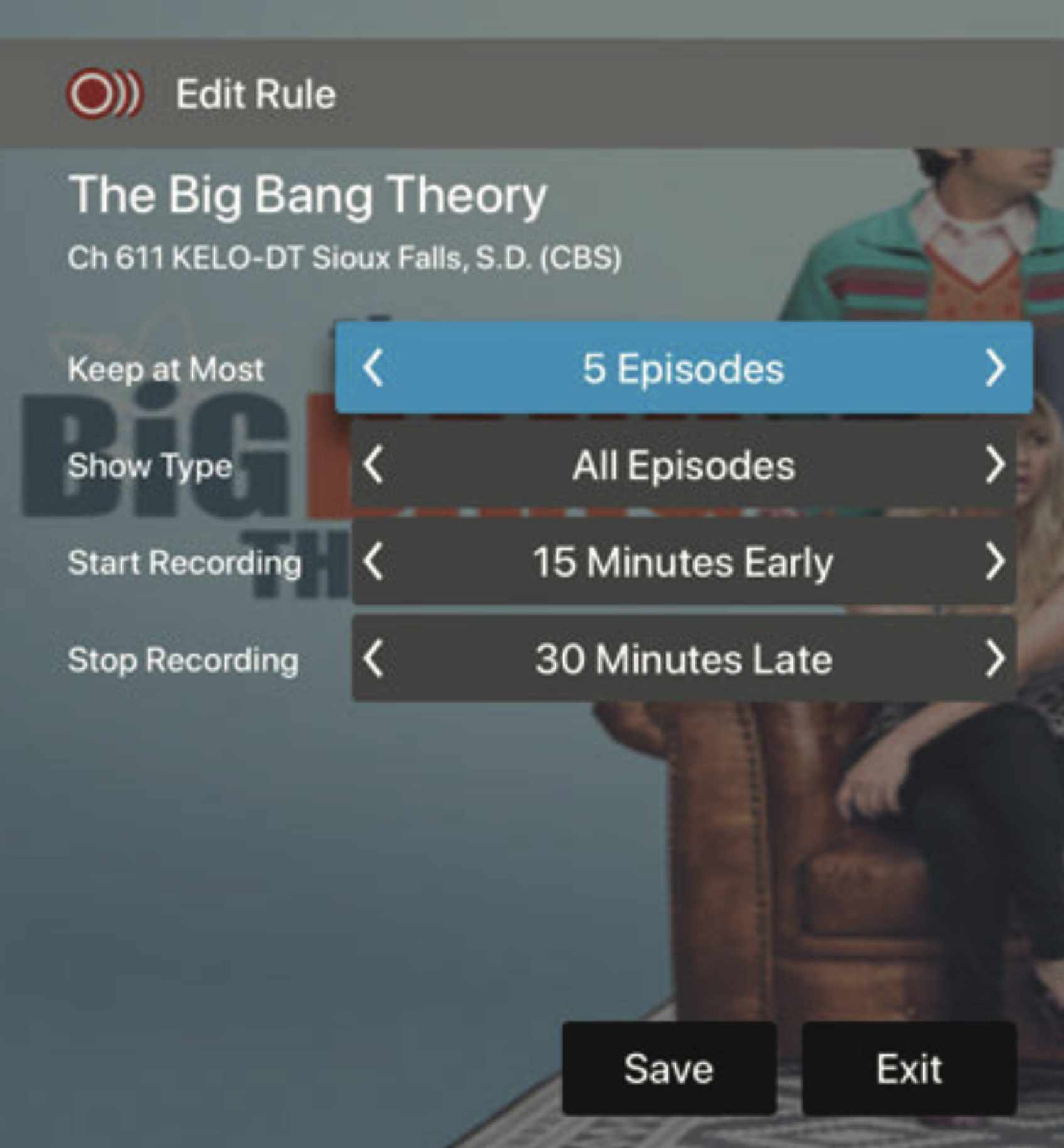This screenshot has width=1064, height=1148.
Task: Select next Show Type option arrow
Action: point(995,465)
